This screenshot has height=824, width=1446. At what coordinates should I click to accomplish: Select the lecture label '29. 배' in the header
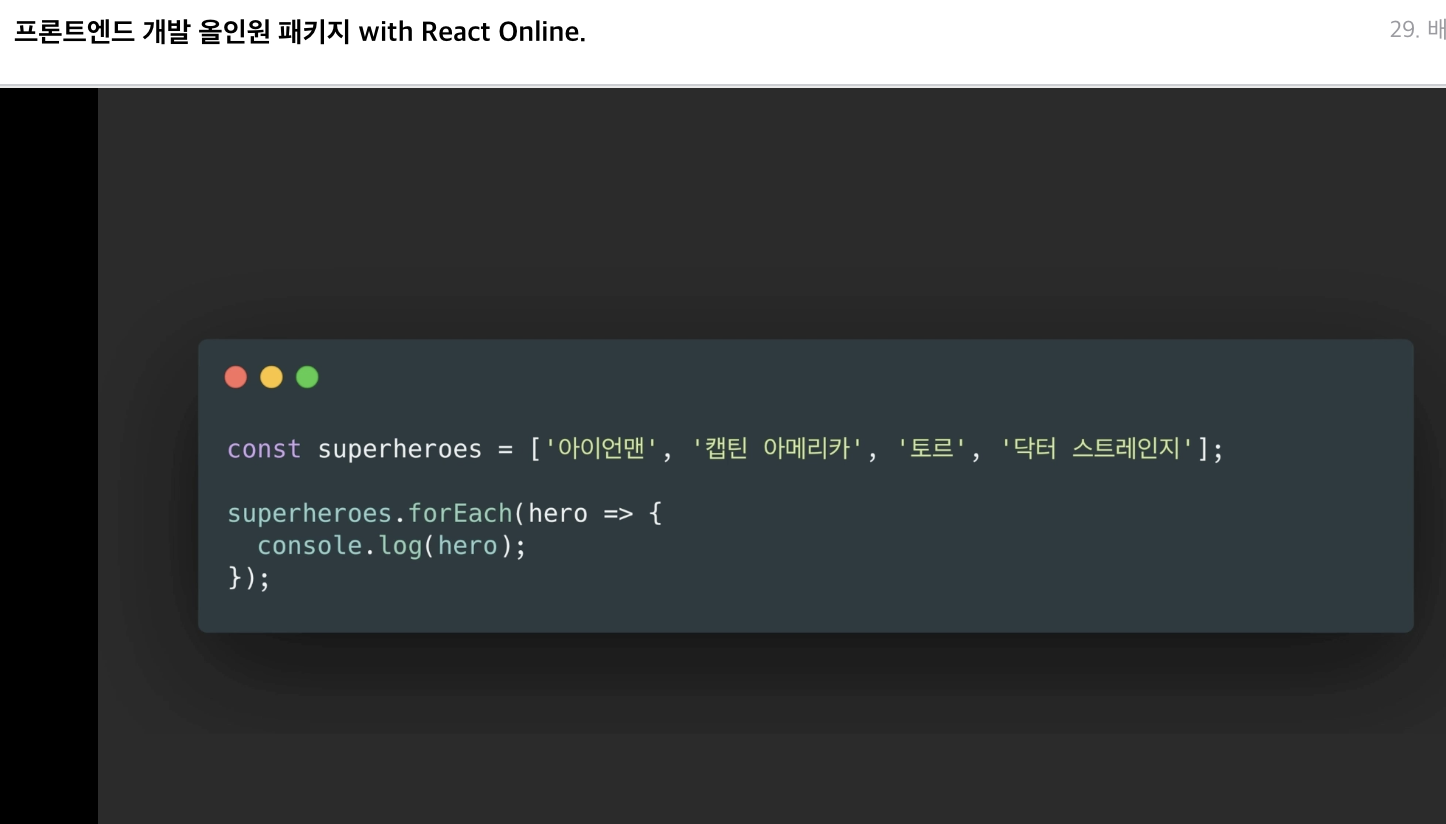click(1417, 30)
